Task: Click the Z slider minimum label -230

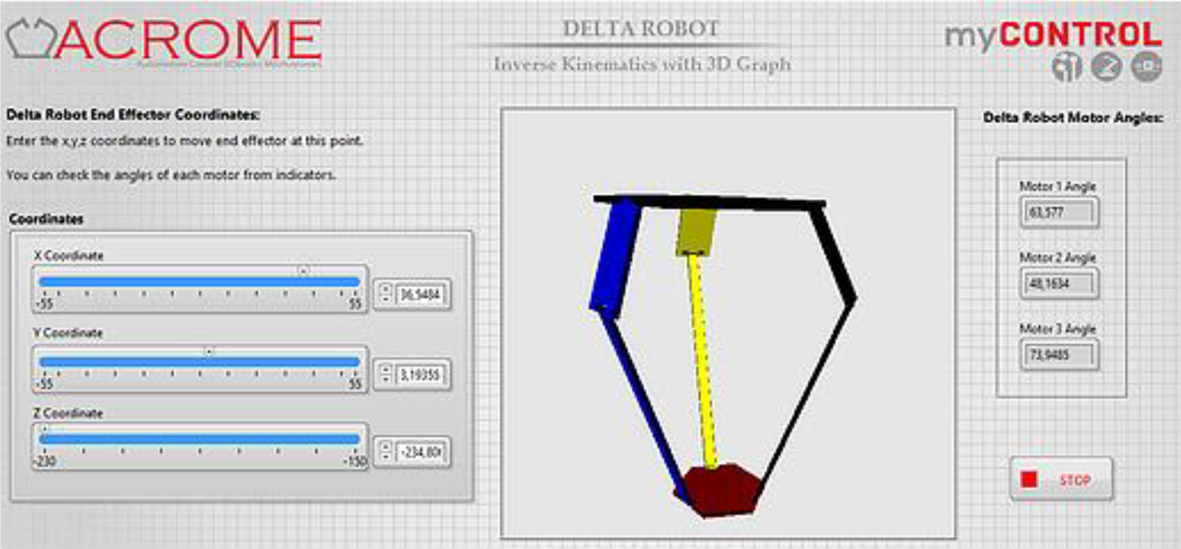Action: [x=45, y=463]
